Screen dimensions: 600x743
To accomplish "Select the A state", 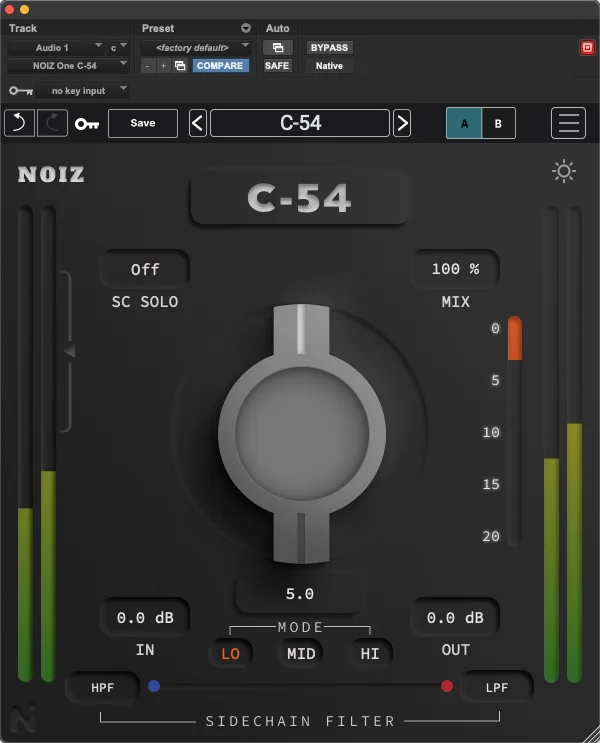I will pyautogui.click(x=464, y=123).
